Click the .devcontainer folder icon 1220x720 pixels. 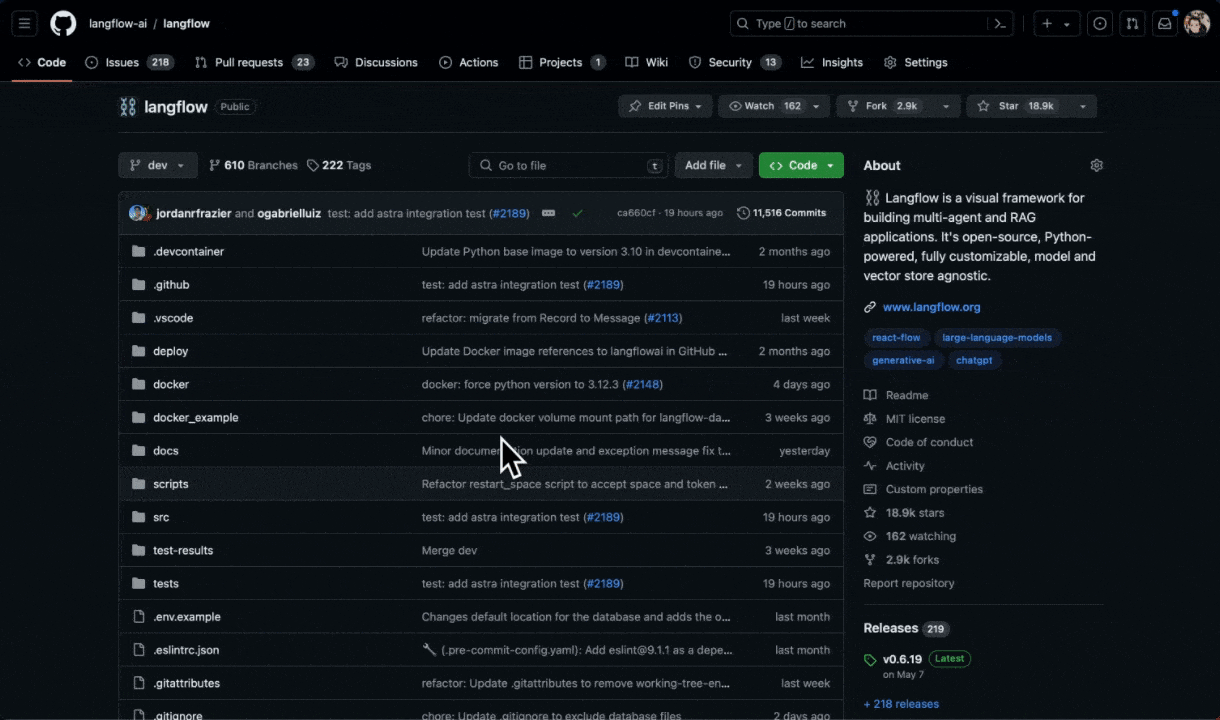pos(139,252)
